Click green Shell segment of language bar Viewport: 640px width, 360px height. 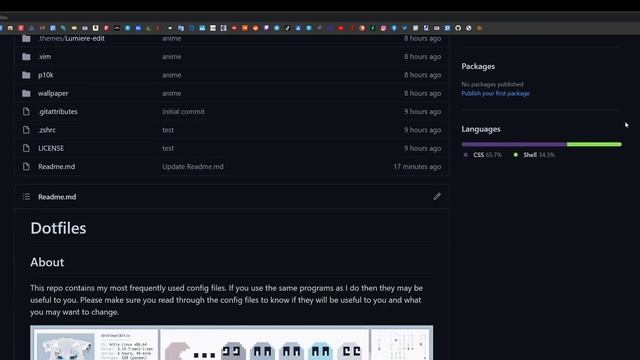pos(594,144)
